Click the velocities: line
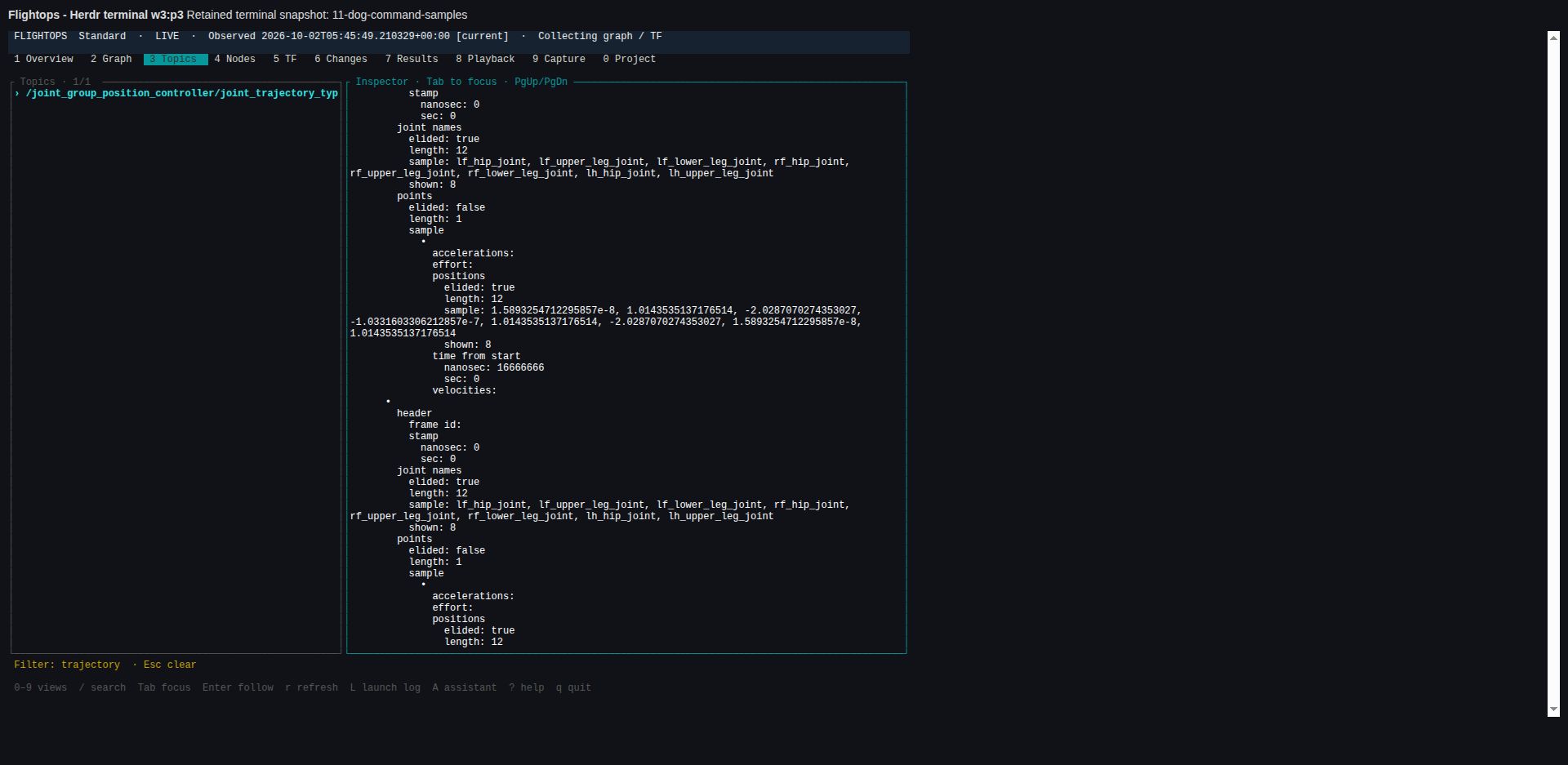 point(465,390)
